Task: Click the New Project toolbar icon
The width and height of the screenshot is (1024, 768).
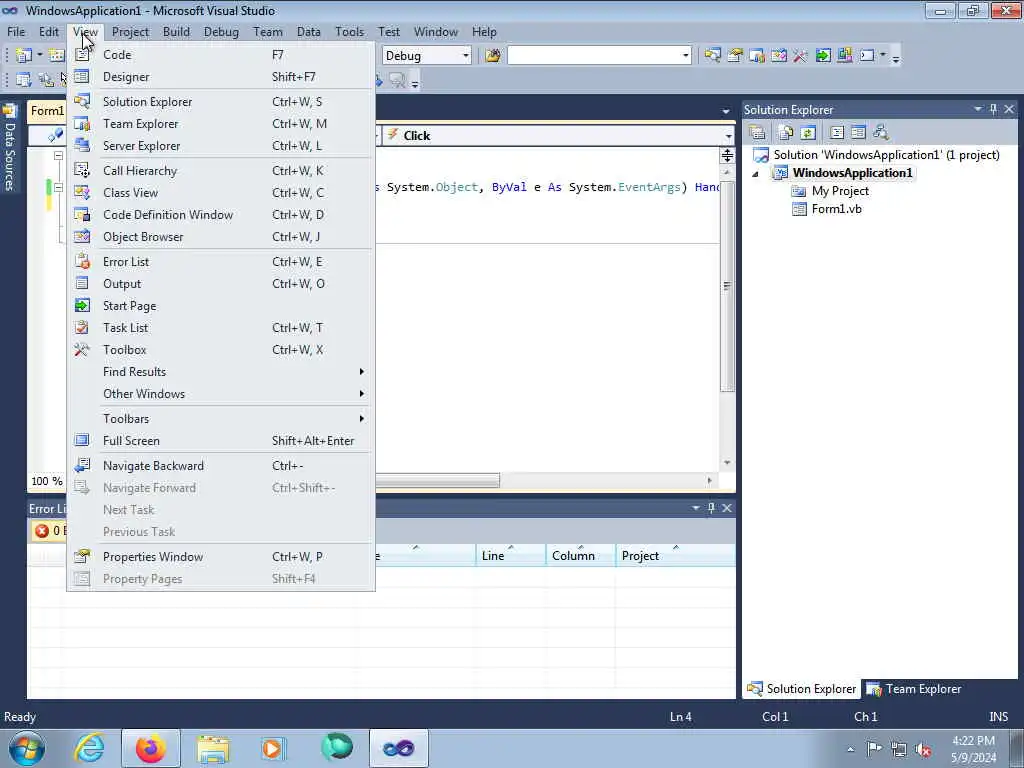Action: point(24,56)
